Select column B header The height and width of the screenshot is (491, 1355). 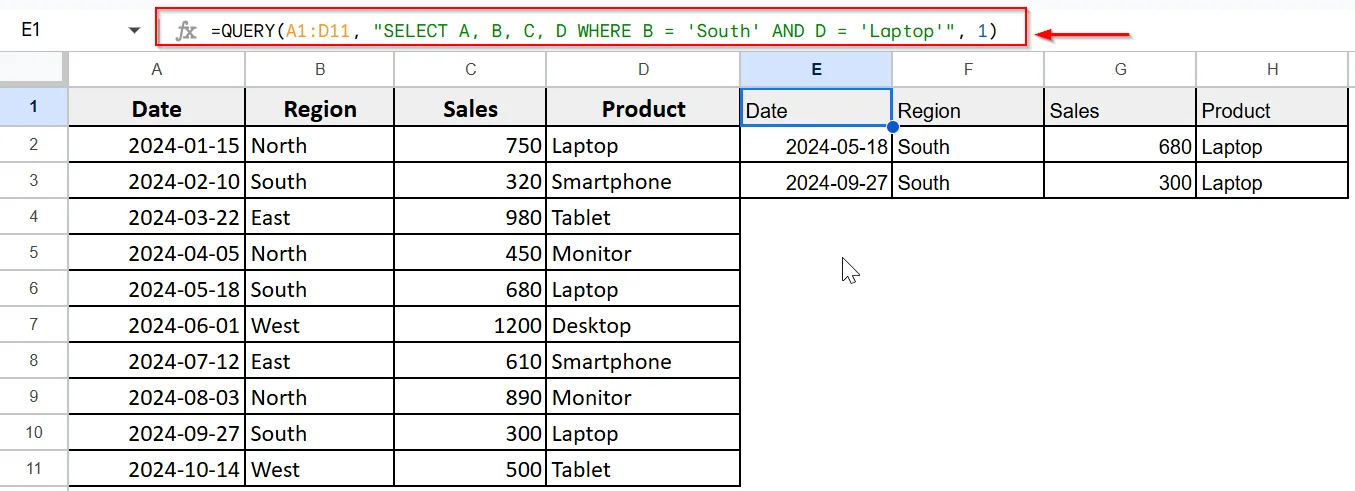[x=320, y=69]
